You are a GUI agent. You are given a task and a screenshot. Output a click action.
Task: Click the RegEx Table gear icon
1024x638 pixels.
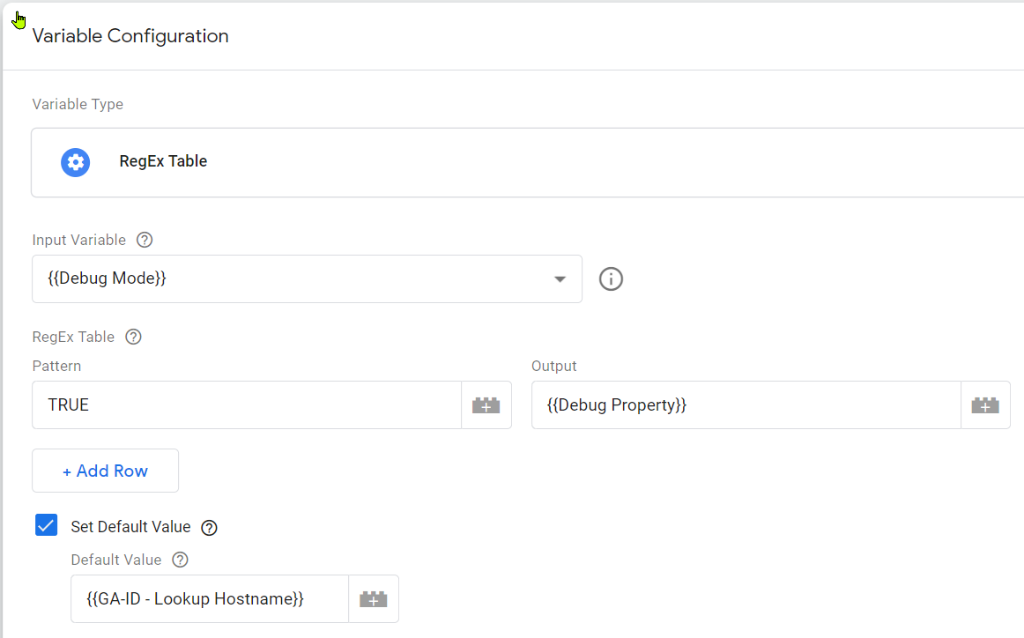(x=75, y=162)
